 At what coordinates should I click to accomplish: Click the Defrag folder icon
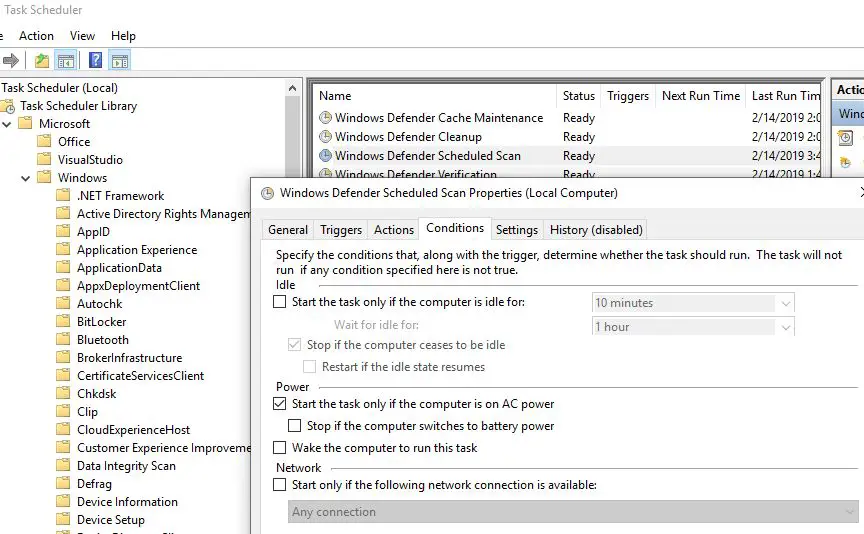click(x=63, y=483)
